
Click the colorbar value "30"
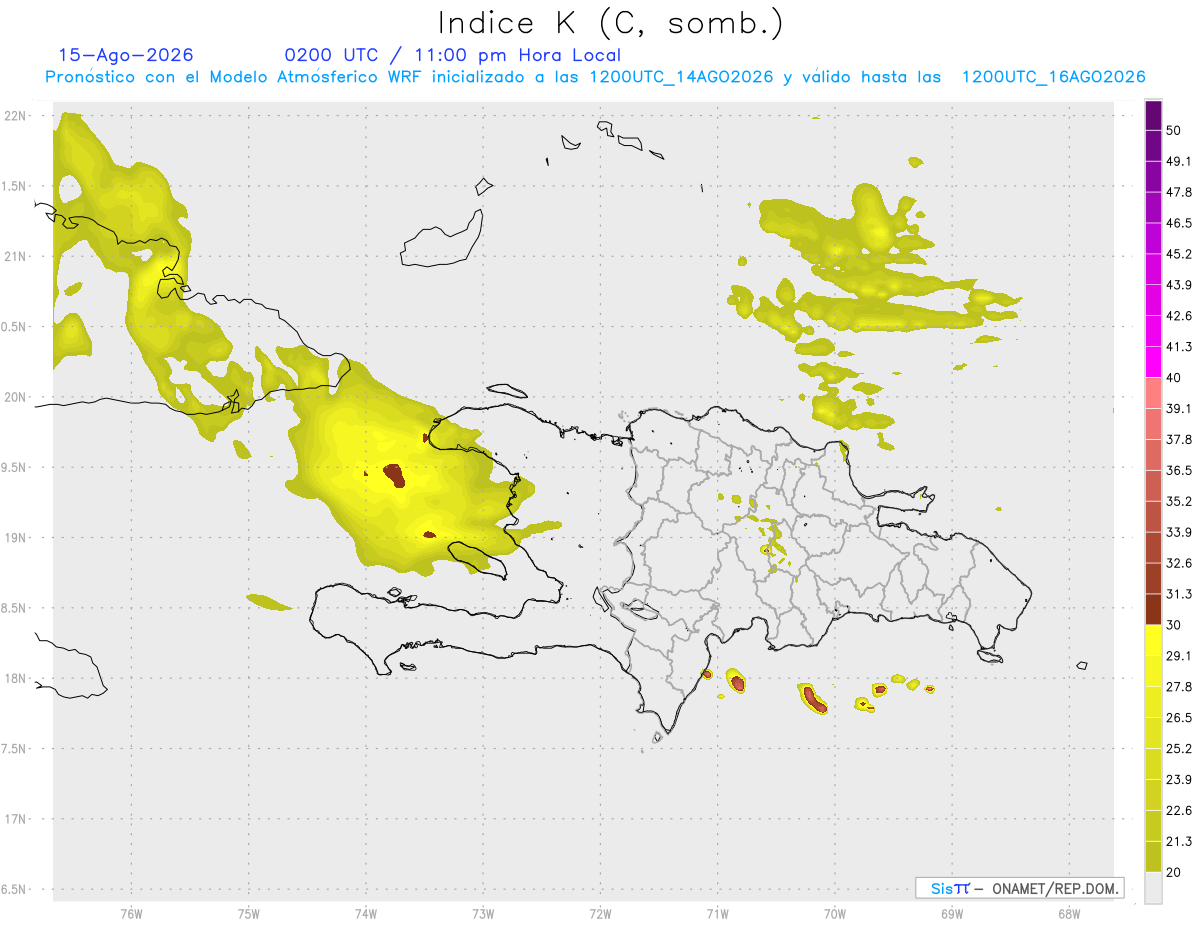coord(1174,625)
